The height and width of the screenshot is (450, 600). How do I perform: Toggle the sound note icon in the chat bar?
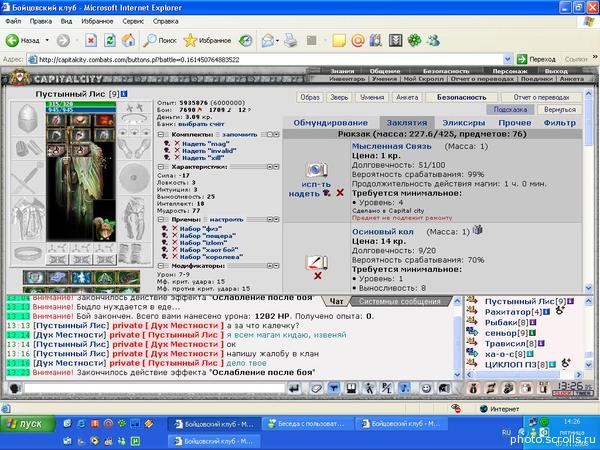(x=405, y=388)
